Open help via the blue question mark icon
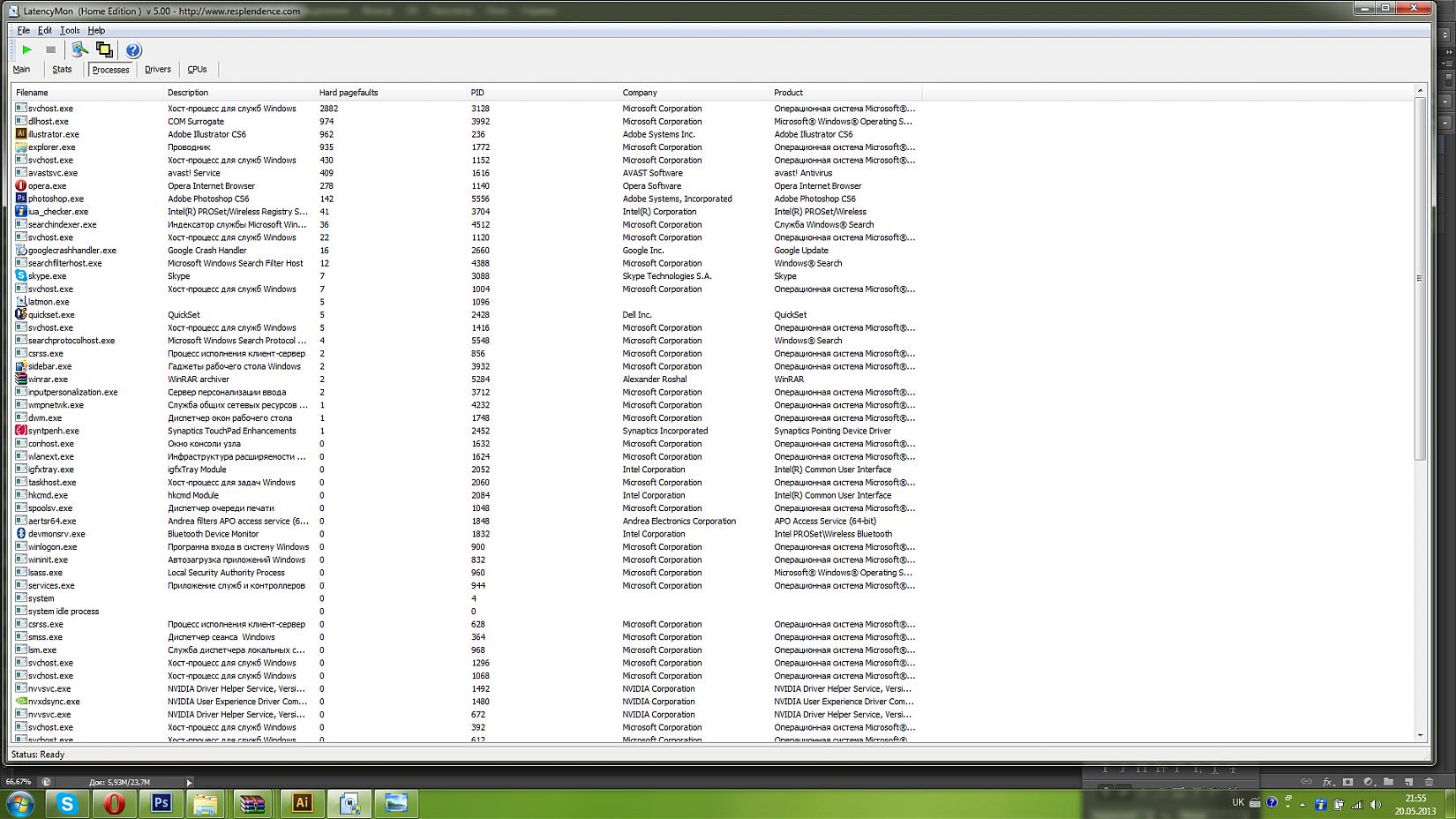 133,50
